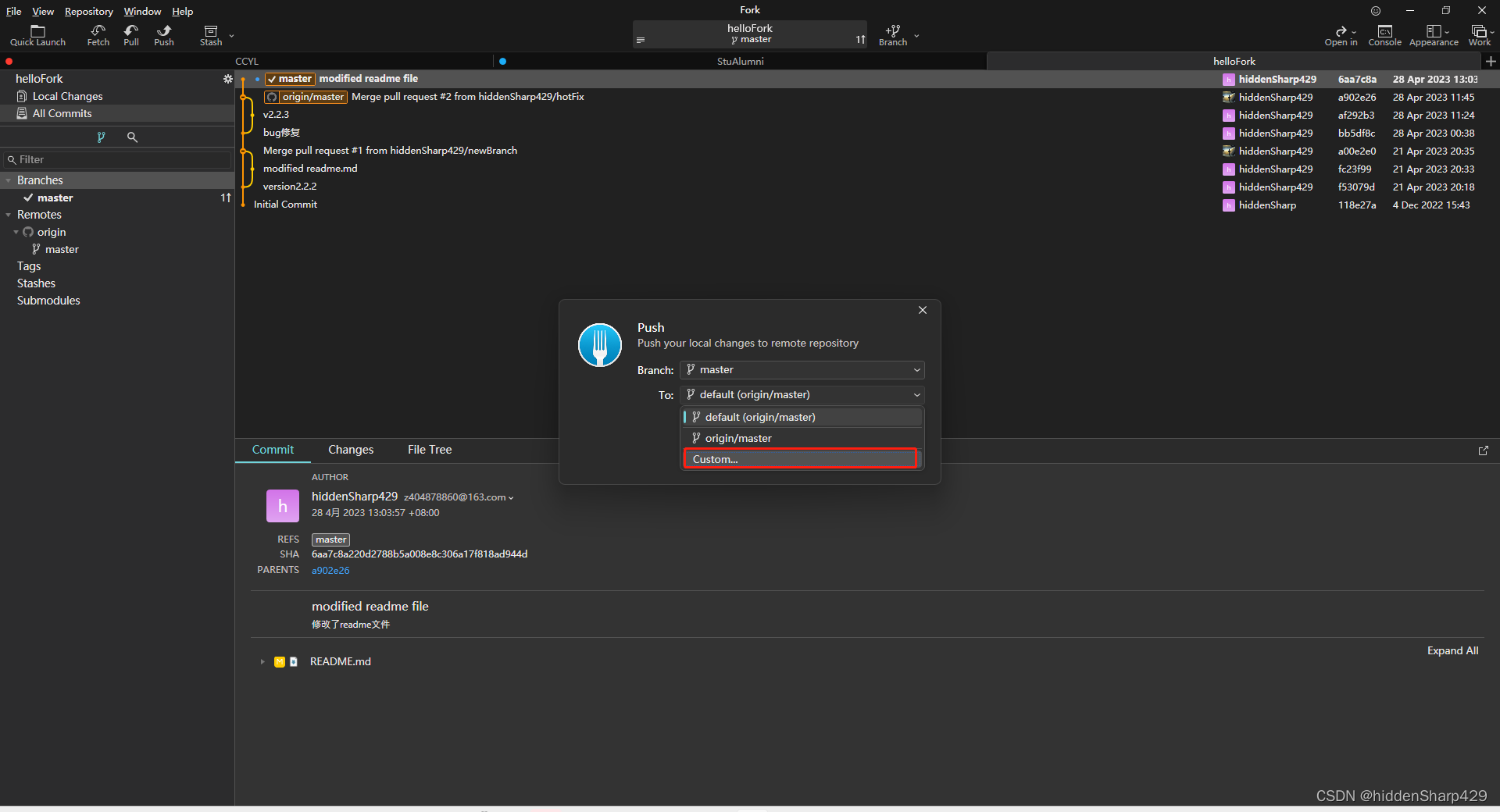This screenshot has width=1500, height=812.
Task: Open the Console from the toolbar
Action: 1384,35
